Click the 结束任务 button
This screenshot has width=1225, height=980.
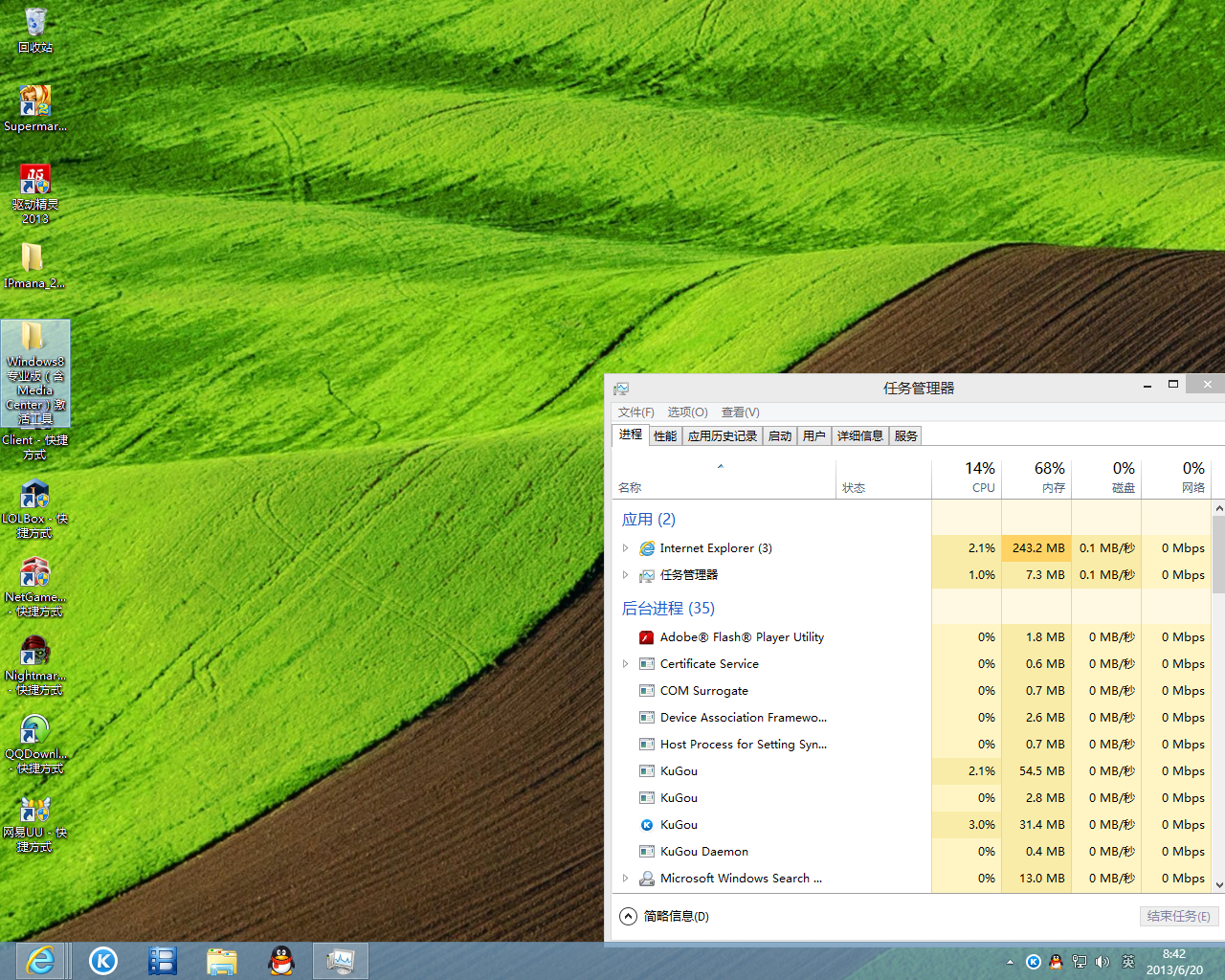point(1178,916)
